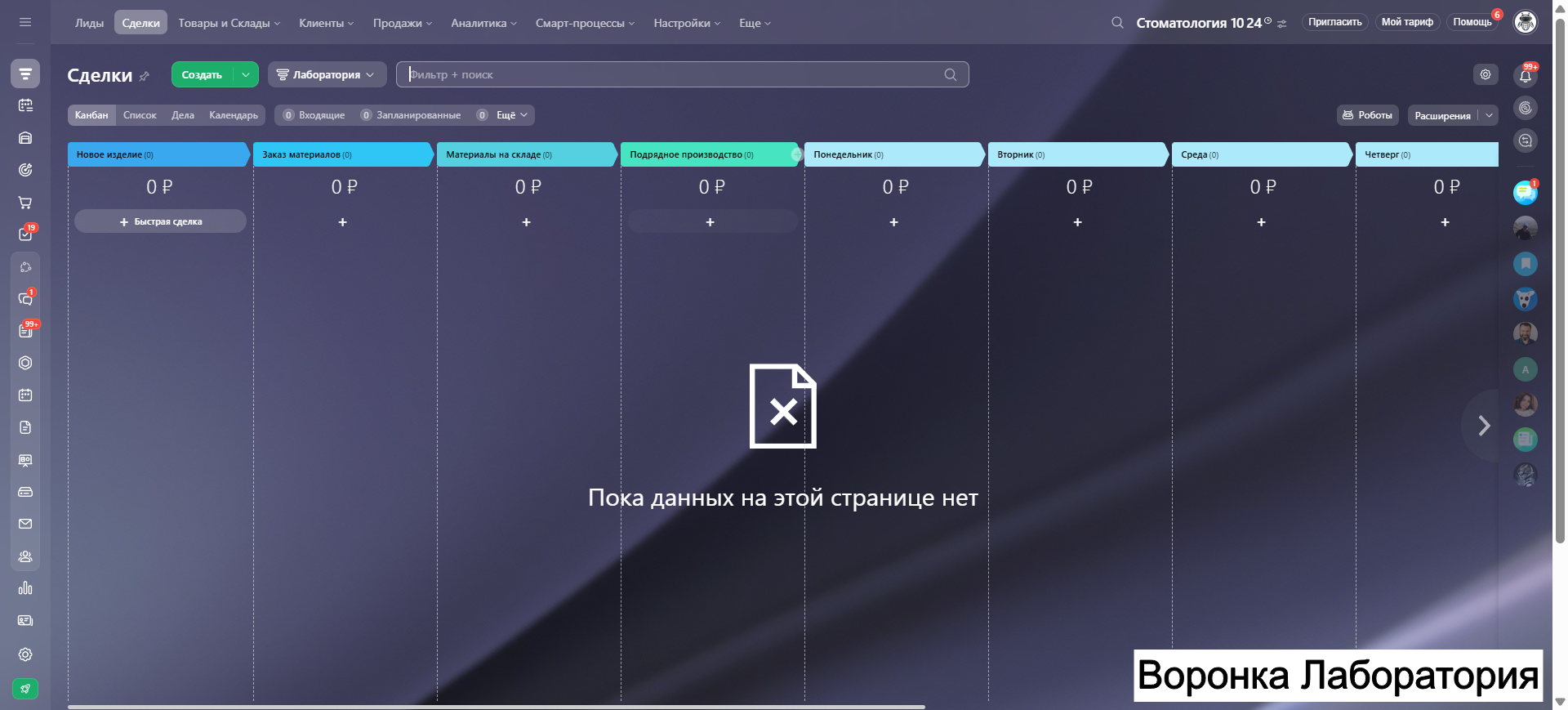Focus the Фильтр + поиск field

[x=683, y=74]
